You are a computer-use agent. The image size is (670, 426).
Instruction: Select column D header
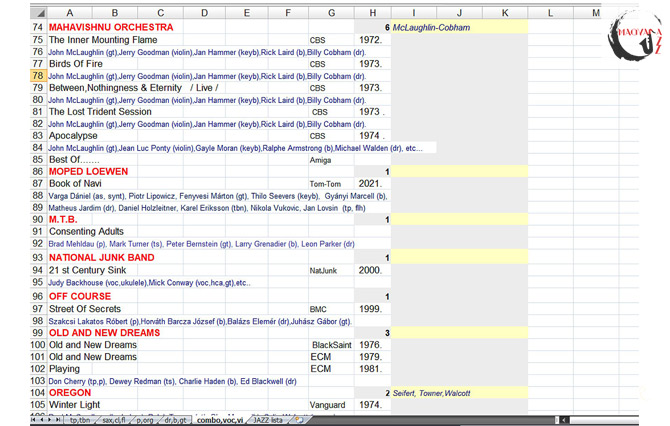(x=204, y=13)
